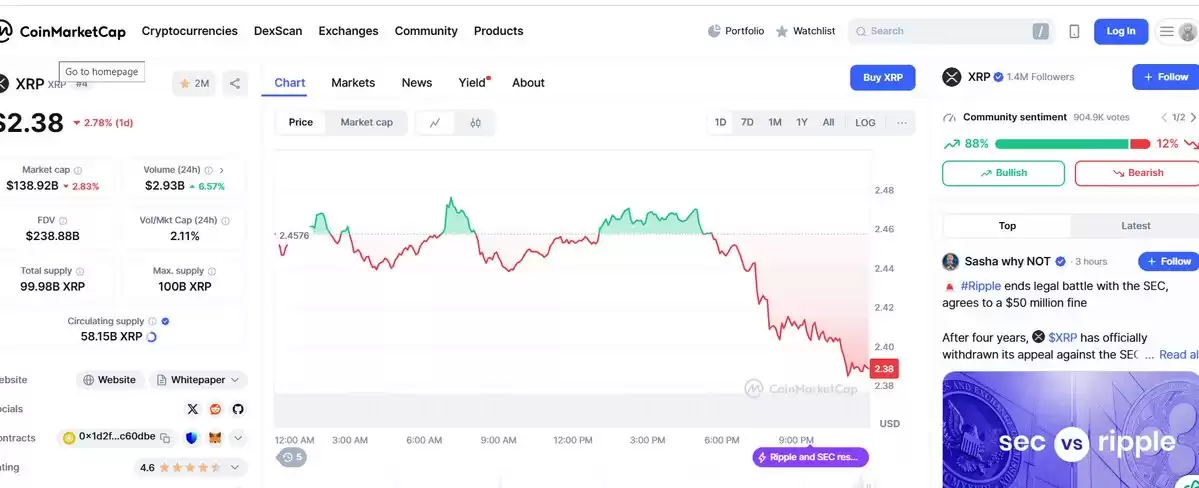Switch feed to Latest posts
Image resolution: width=1199 pixels, height=488 pixels.
pyautogui.click(x=1135, y=226)
